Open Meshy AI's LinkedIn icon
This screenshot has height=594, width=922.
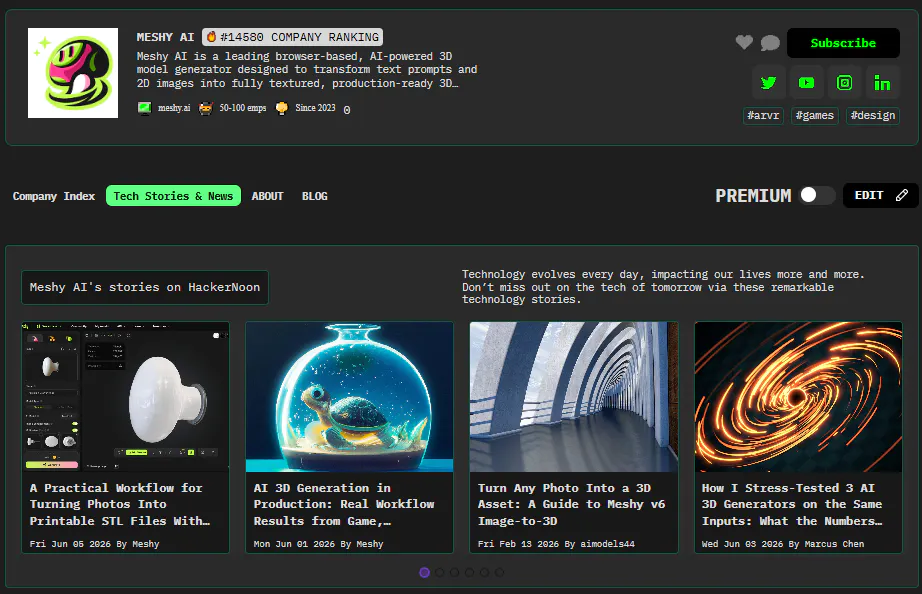(882, 83)
